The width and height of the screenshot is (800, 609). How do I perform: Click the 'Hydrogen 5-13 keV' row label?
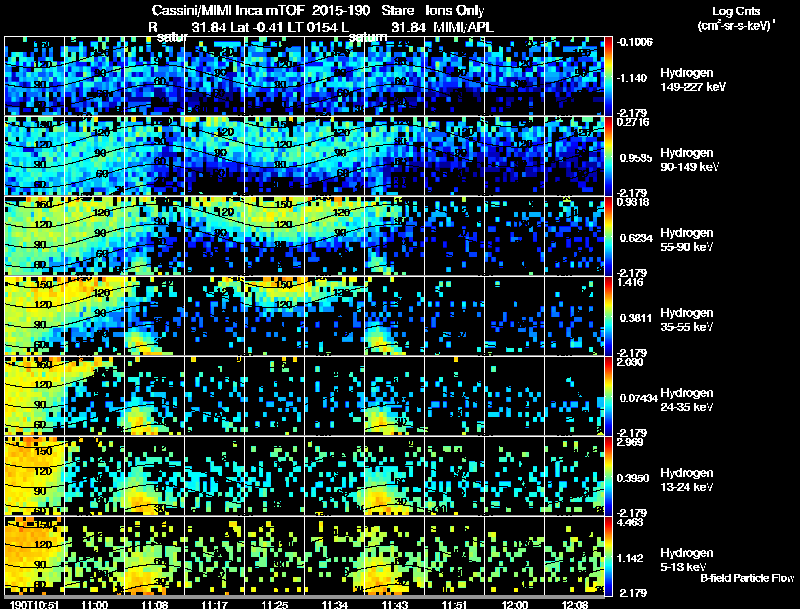pos(687,560)
